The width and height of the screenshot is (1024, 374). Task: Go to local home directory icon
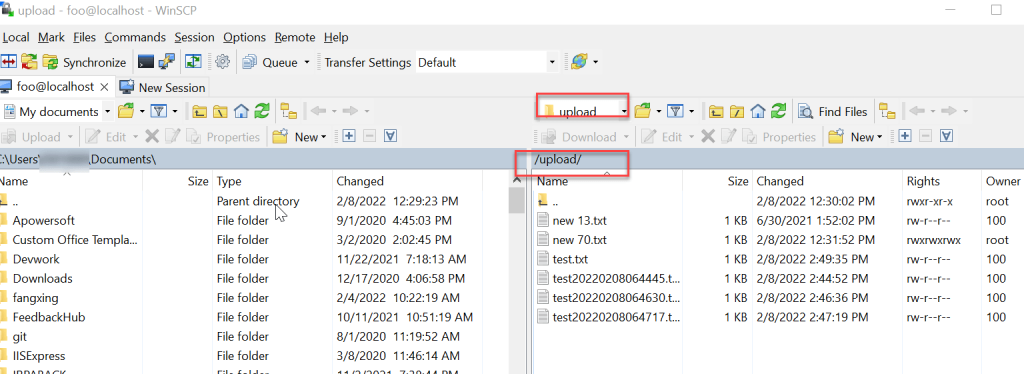tap(241, 112)
